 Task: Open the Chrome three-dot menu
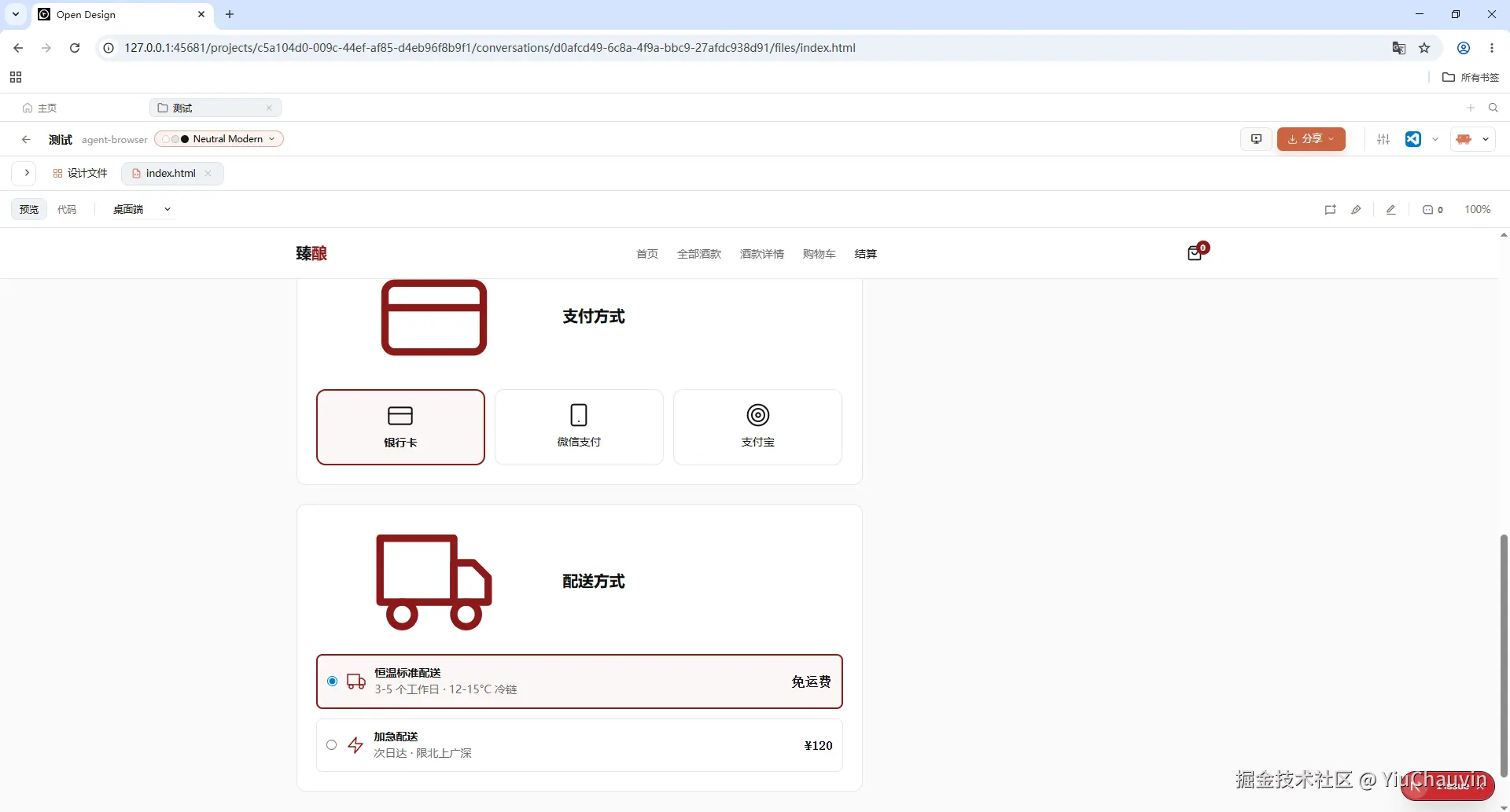click(1492, 48)
